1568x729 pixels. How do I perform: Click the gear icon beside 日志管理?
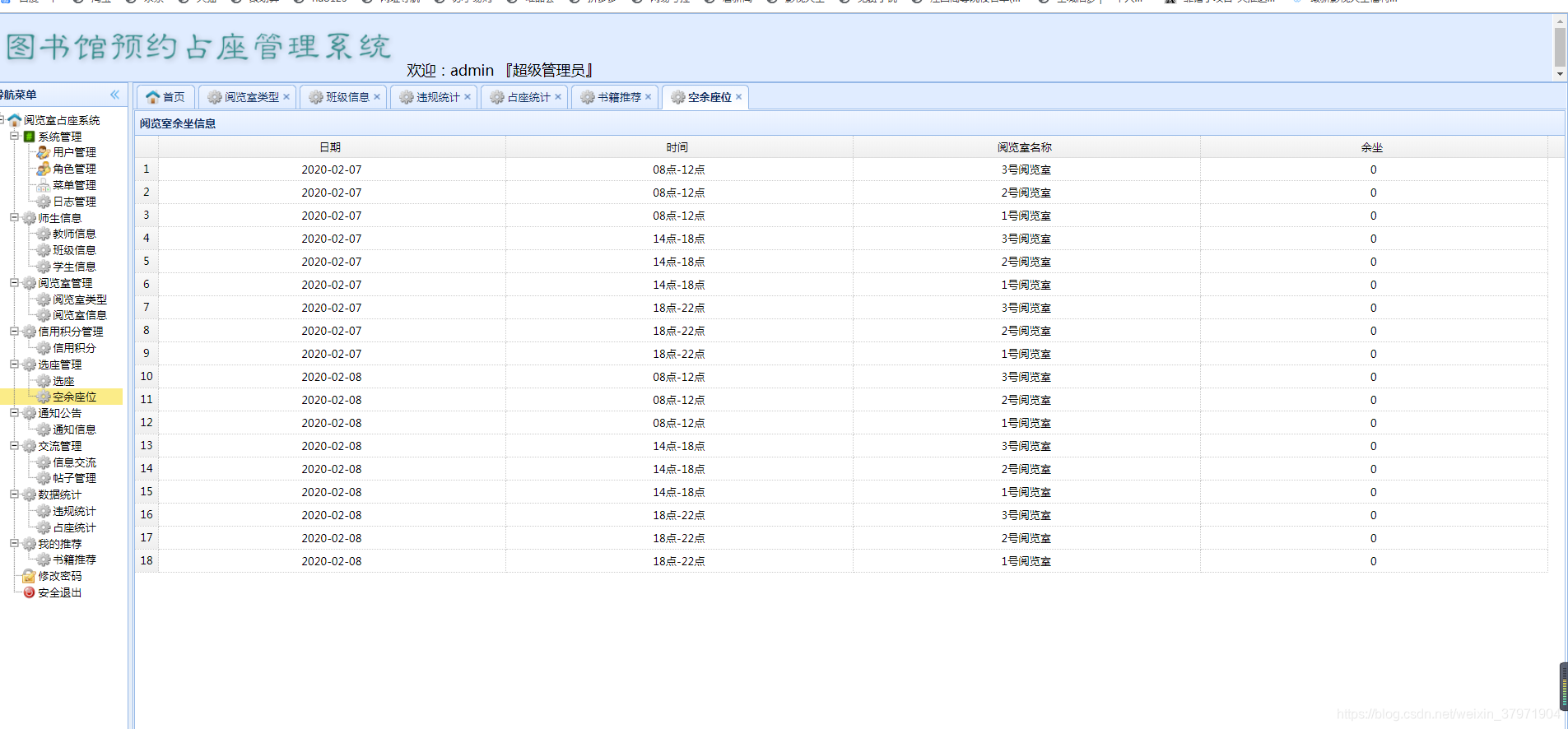click(44, 202)
